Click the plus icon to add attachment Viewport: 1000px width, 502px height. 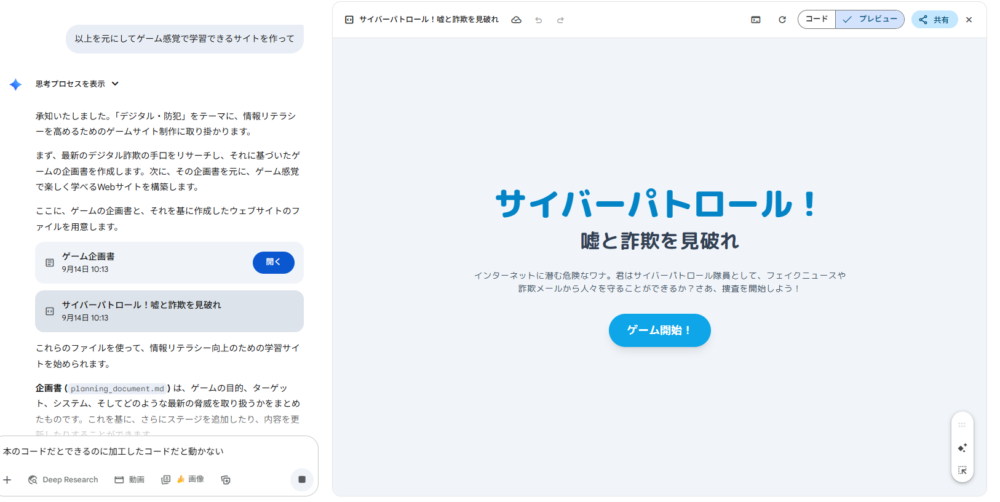tap(8, 479)
